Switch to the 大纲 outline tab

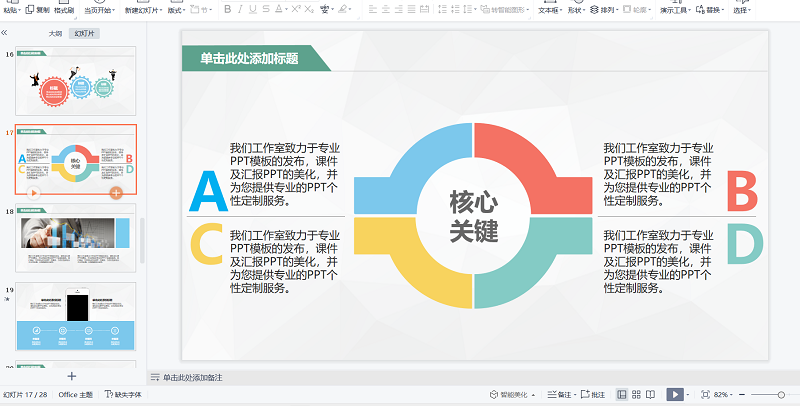55,33
